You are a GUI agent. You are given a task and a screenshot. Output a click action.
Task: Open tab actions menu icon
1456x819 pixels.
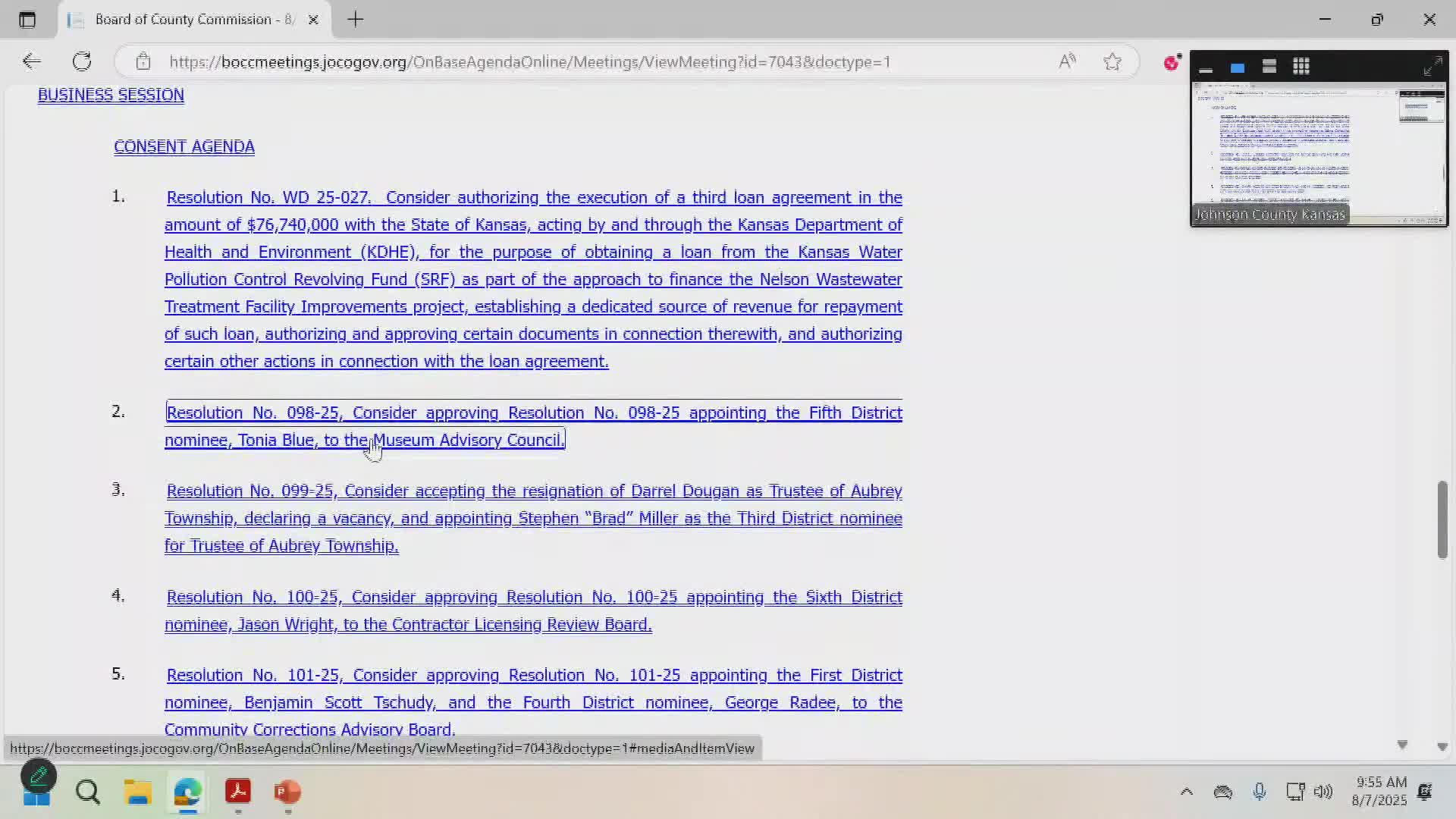27,20
